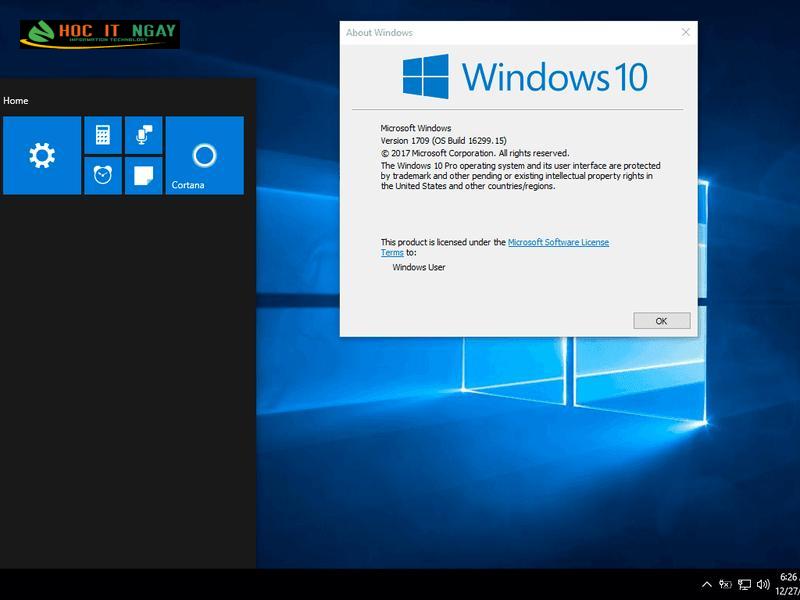Viewport: 800px width, 600px height.
Task: Click the 'Version 1709 (OS Build 16299.15)' text
Action: [x=443, y=140]
